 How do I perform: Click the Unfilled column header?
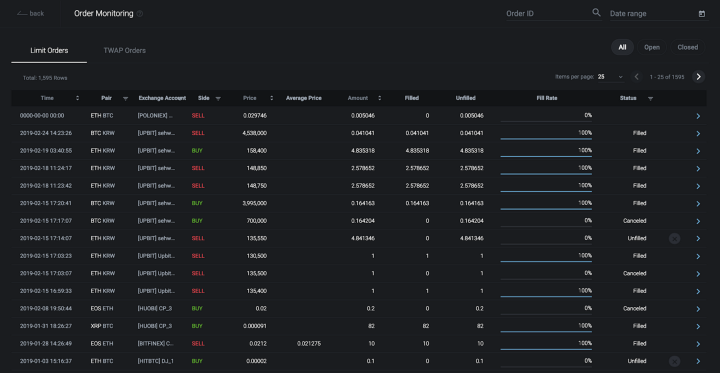coord(466,98)
